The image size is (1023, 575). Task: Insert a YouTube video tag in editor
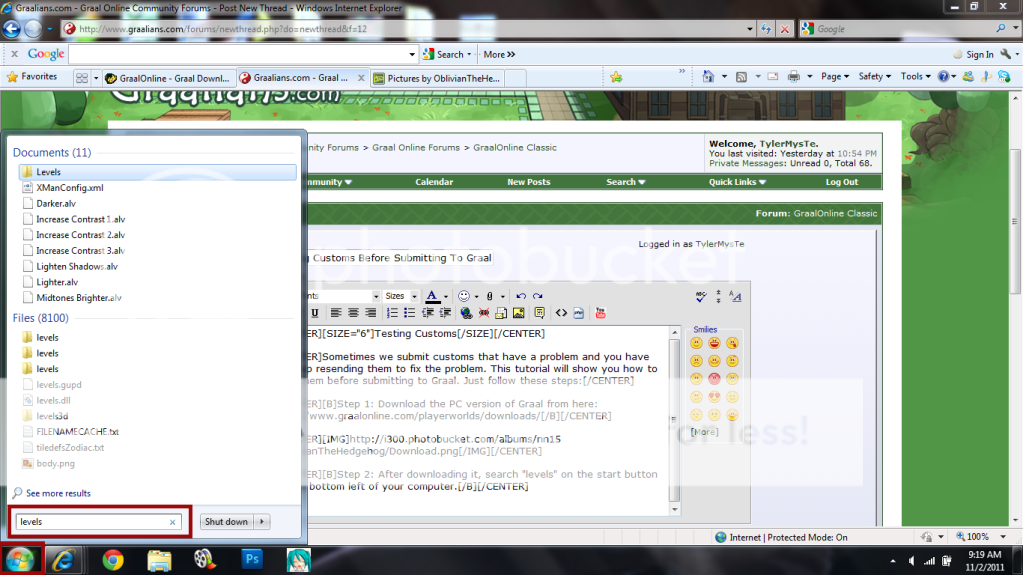600,313
